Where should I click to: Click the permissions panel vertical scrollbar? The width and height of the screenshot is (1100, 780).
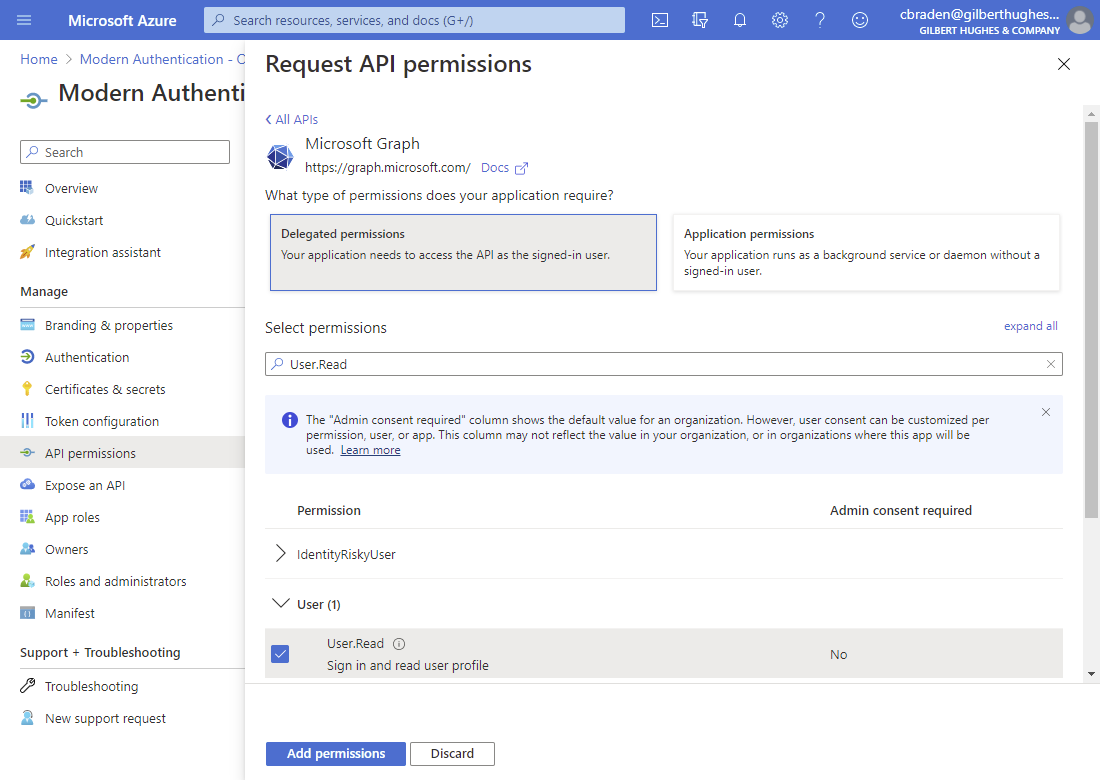pos(1091,320)
